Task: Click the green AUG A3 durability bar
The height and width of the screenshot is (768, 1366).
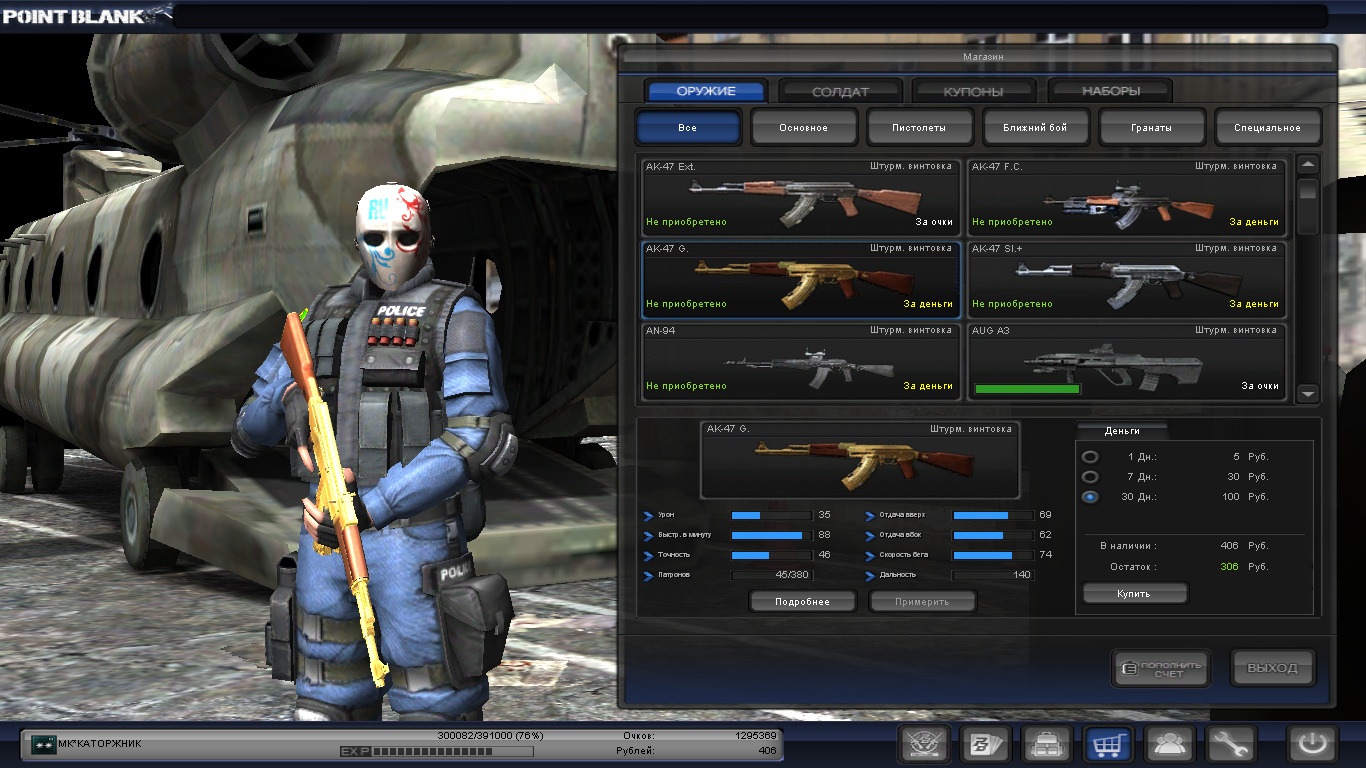Action: (1027, 388)
